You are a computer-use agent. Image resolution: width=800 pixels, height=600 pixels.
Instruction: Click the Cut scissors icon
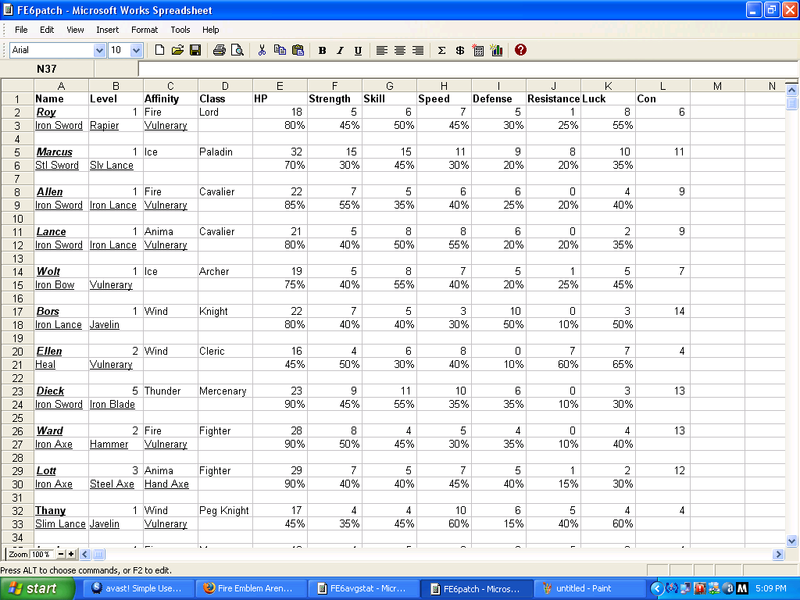(262, 50)
